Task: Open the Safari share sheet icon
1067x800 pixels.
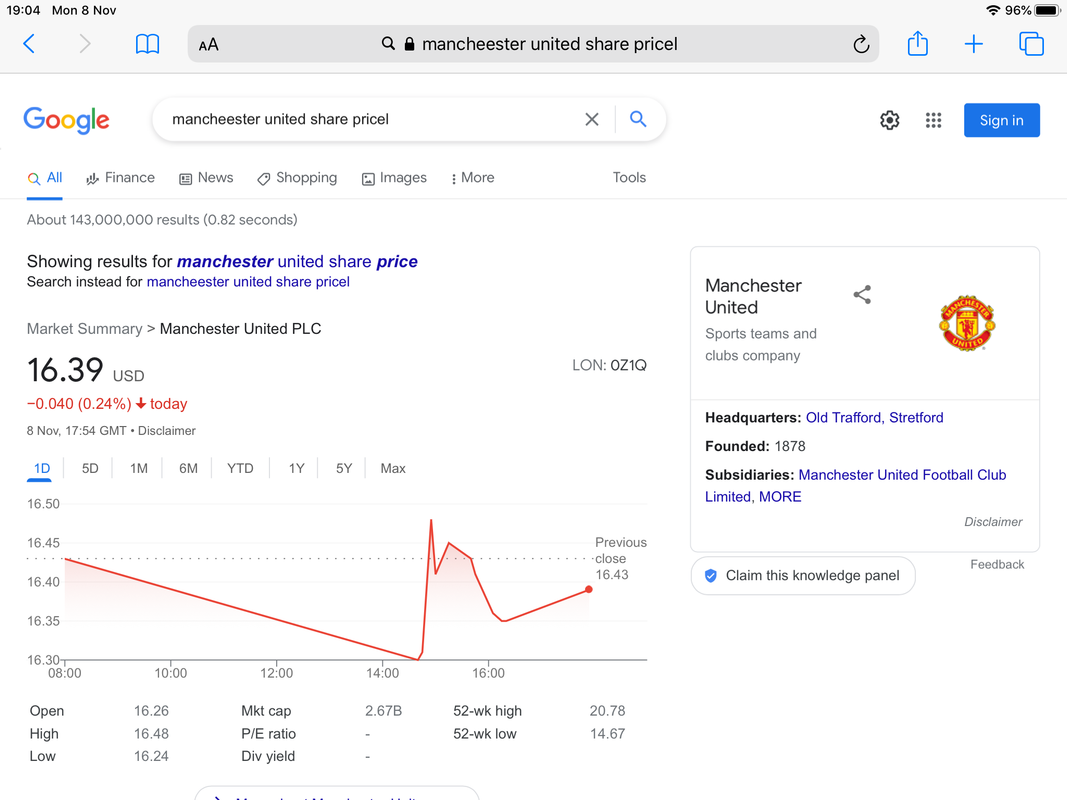Action: tap(917, 44)
